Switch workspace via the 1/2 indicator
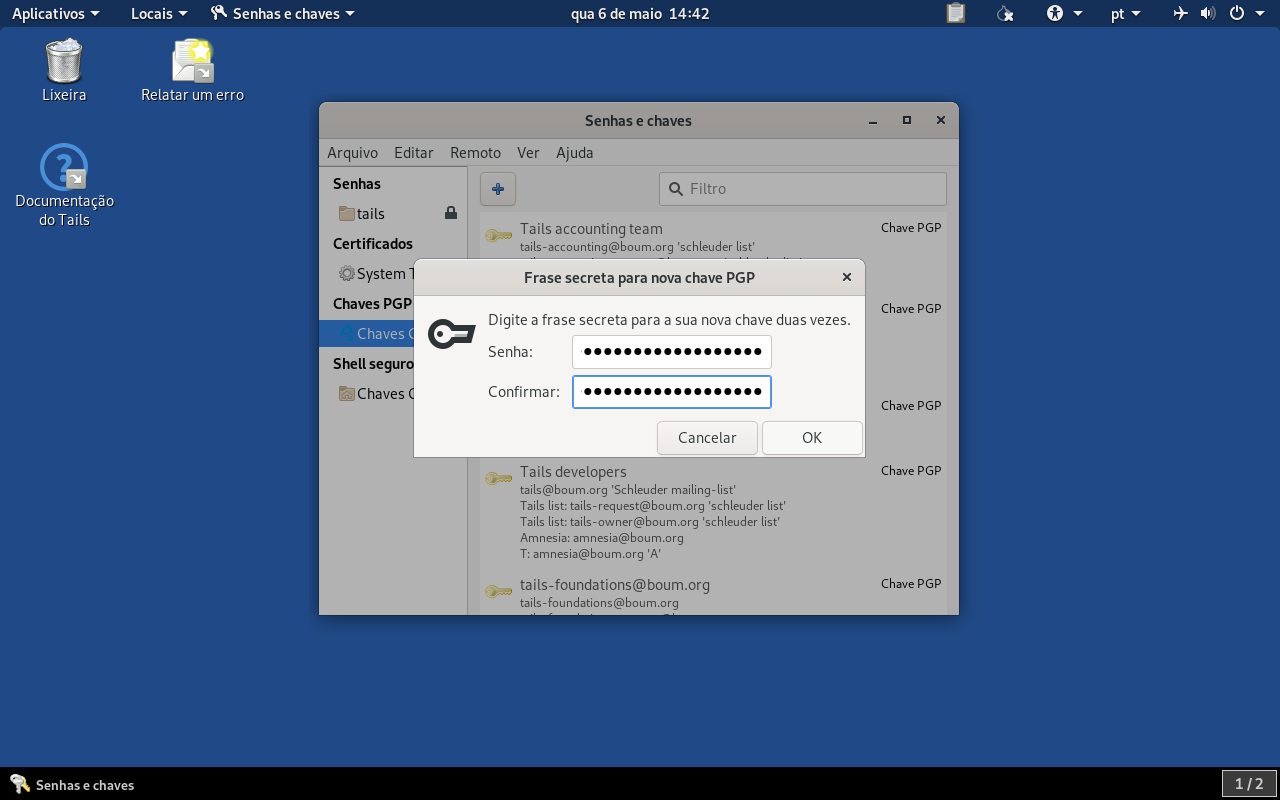Viewport: 1280px width, 800px height. pyautogui.click(x=1249, y=784)
